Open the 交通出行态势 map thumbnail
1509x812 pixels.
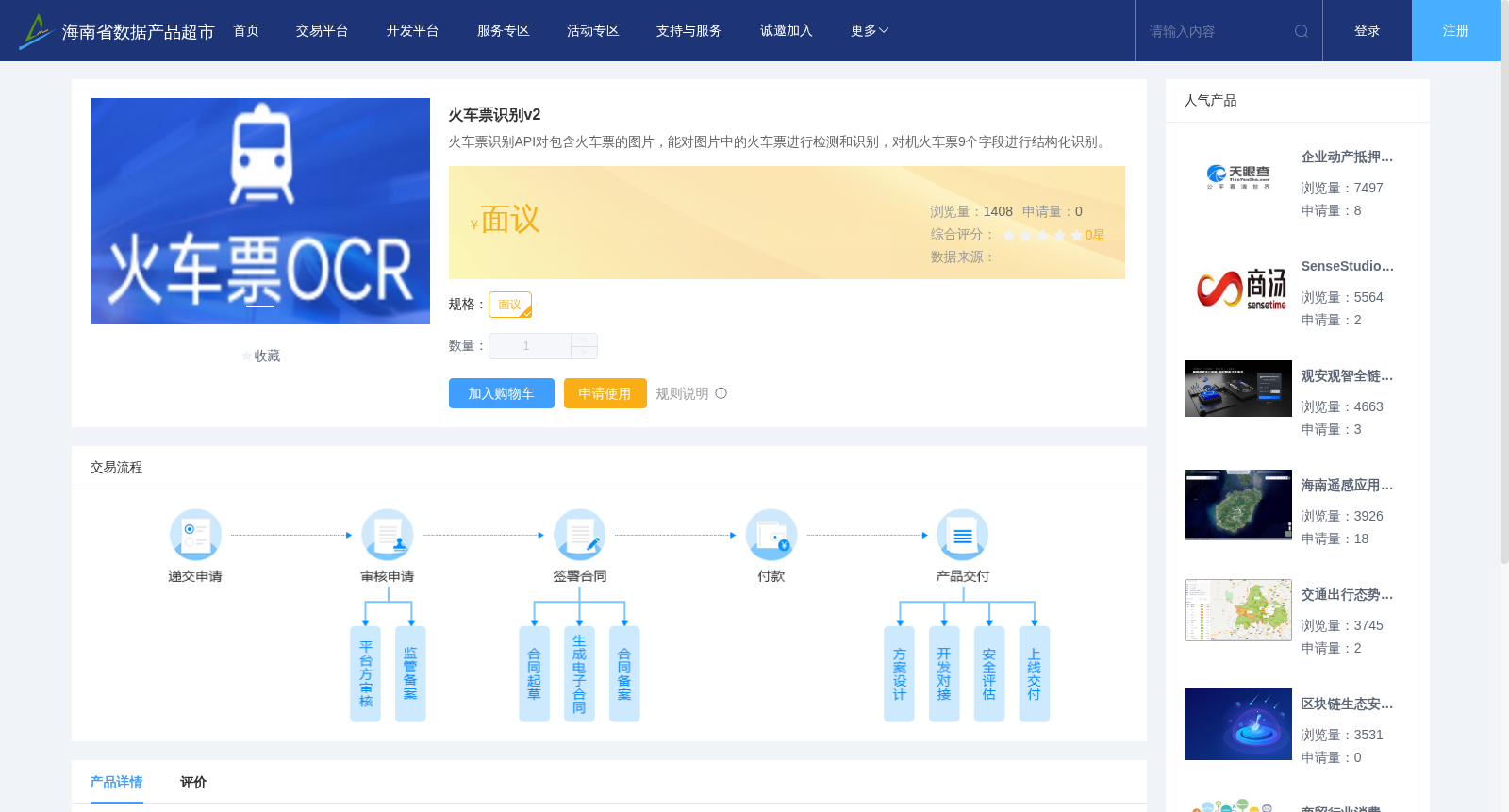[x=1238, y=610]
